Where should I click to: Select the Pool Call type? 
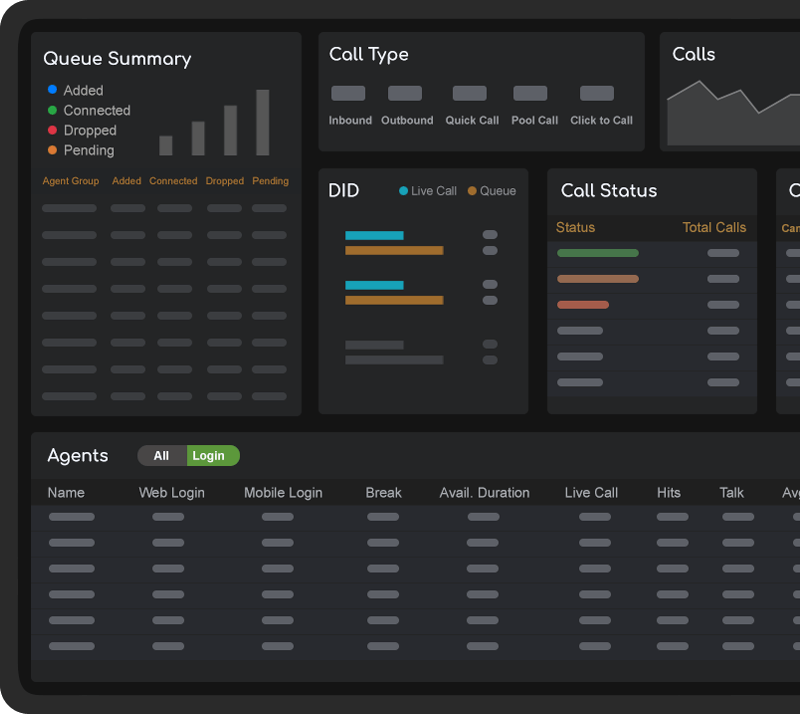point(530,93)
